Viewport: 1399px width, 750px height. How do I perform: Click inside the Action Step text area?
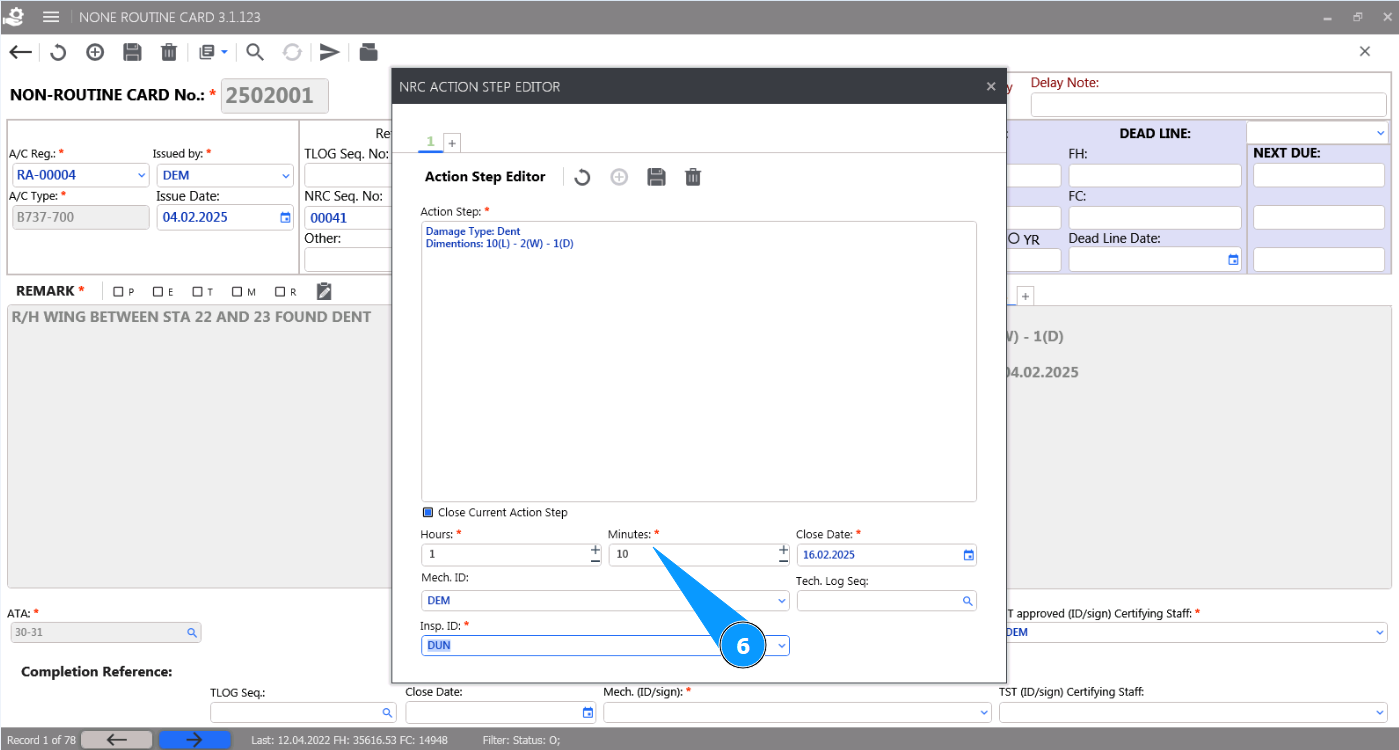[698, 361]
